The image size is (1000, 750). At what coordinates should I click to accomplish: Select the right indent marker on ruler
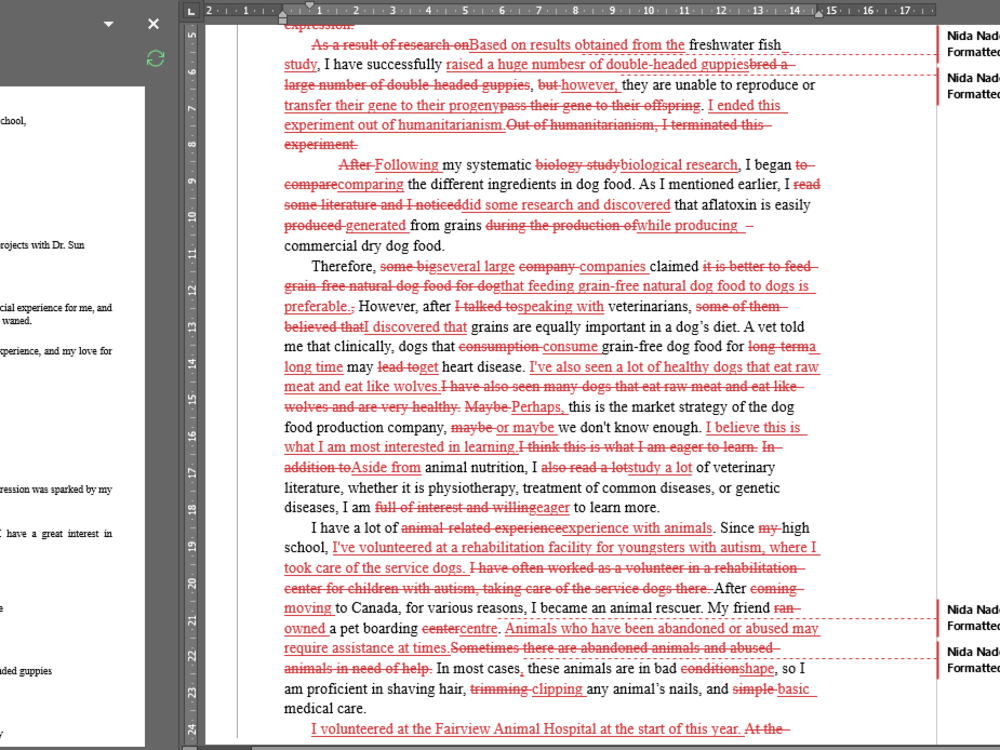(818, 13)
